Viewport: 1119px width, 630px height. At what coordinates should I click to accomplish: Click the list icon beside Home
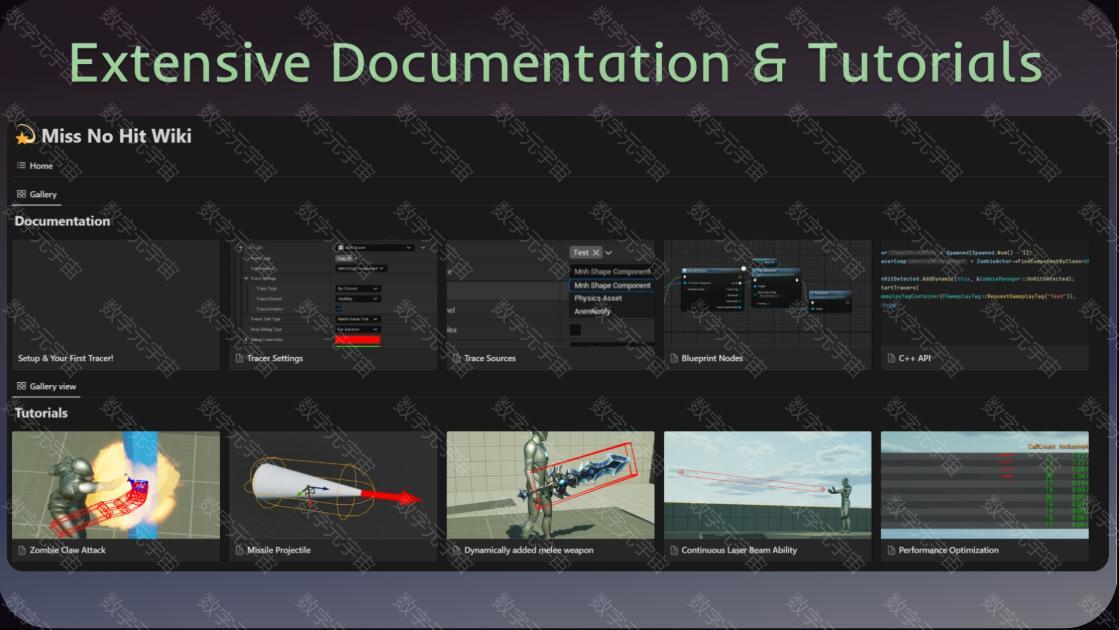[21, 165]
